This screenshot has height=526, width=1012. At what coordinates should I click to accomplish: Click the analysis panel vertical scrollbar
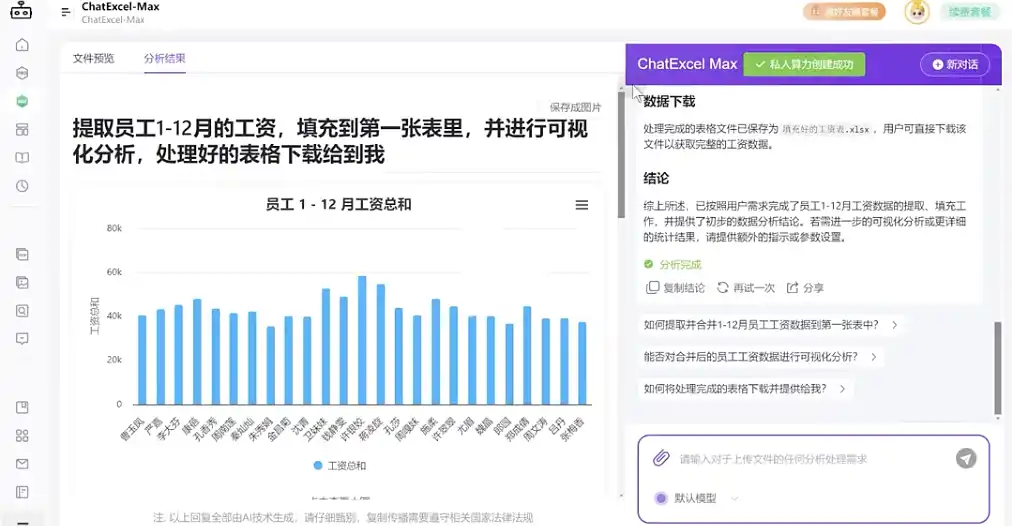[621, 155]
